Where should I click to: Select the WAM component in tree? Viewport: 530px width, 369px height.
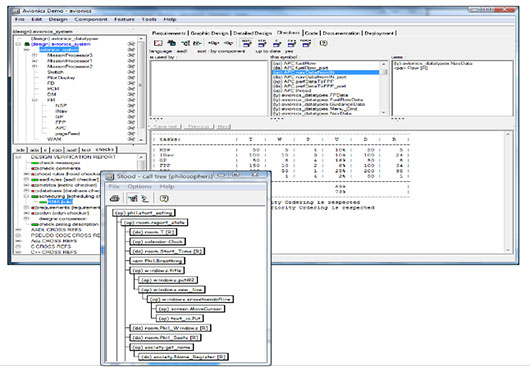(x=54, y=139)
